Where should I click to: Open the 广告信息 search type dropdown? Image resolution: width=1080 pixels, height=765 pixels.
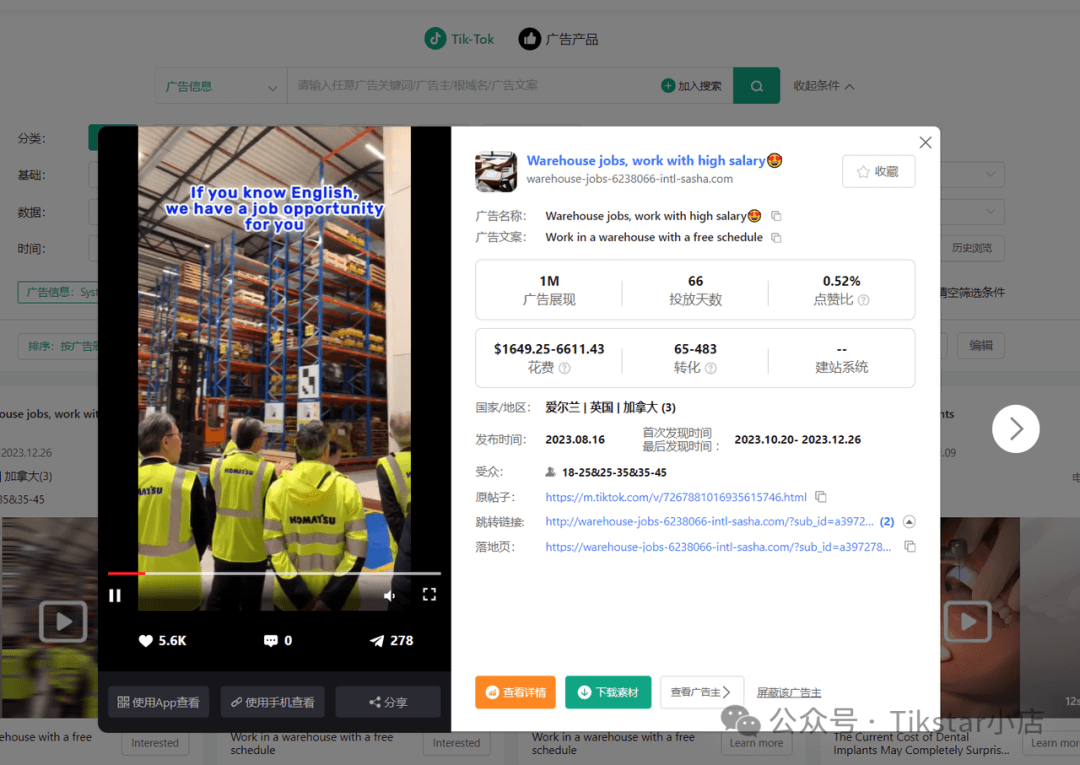pyautogui.click(x=221, y=86)
